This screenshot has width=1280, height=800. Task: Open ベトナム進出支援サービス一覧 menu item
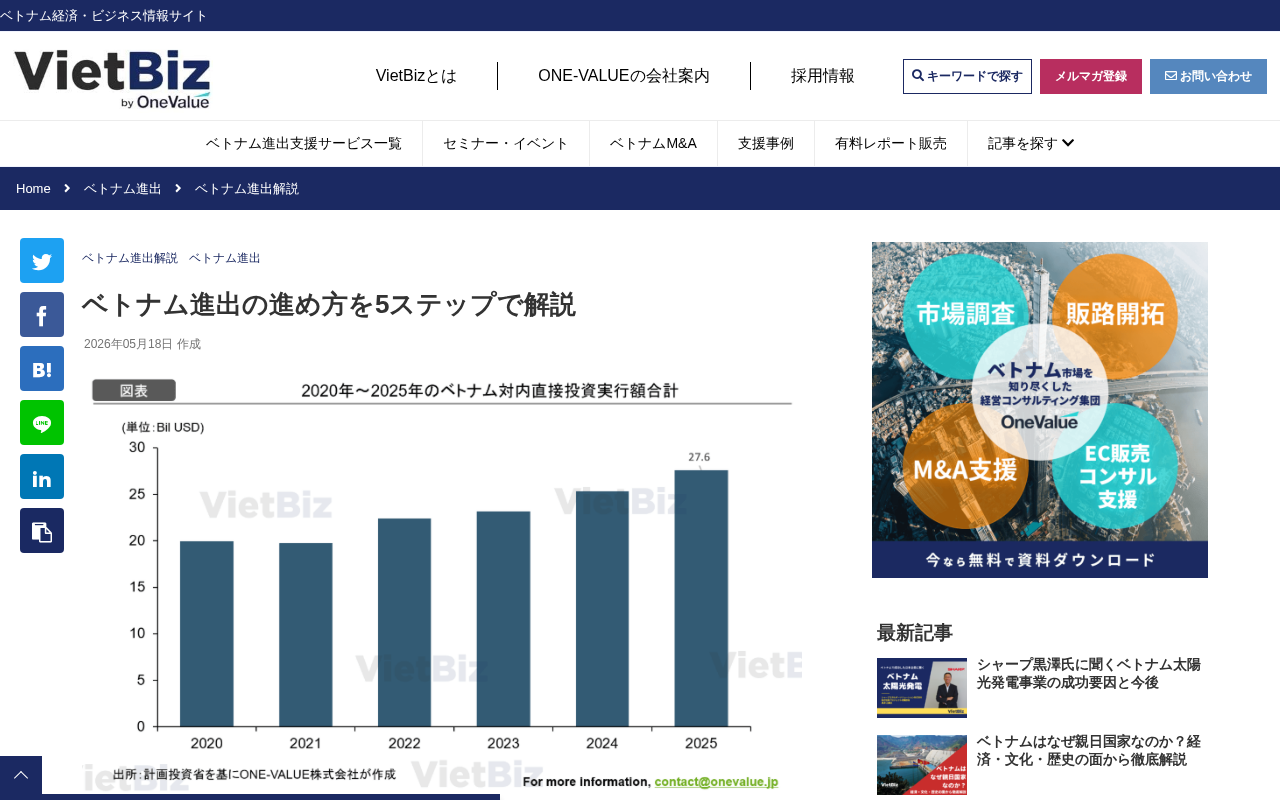[304, 143]
